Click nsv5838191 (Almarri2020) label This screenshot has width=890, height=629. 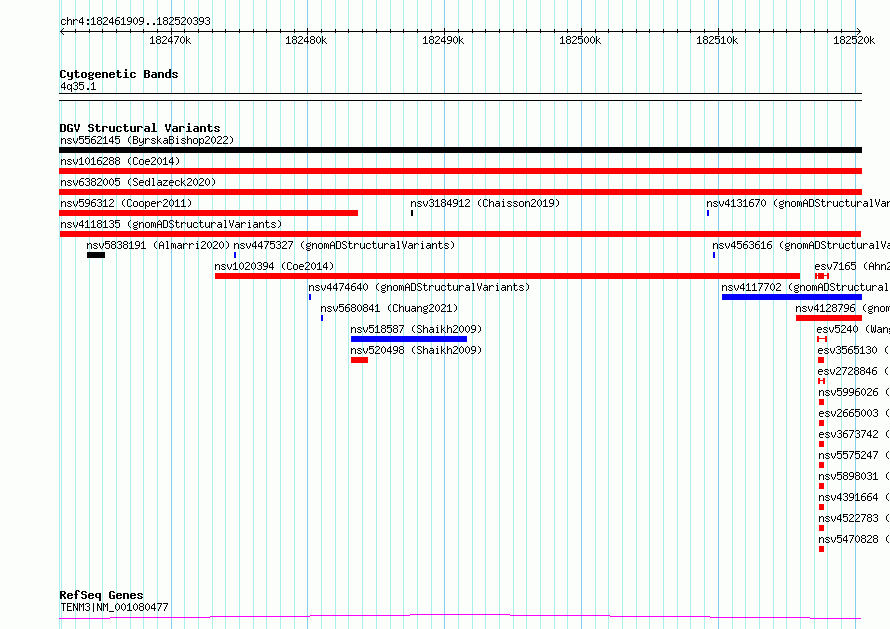(x=158, y=245)
